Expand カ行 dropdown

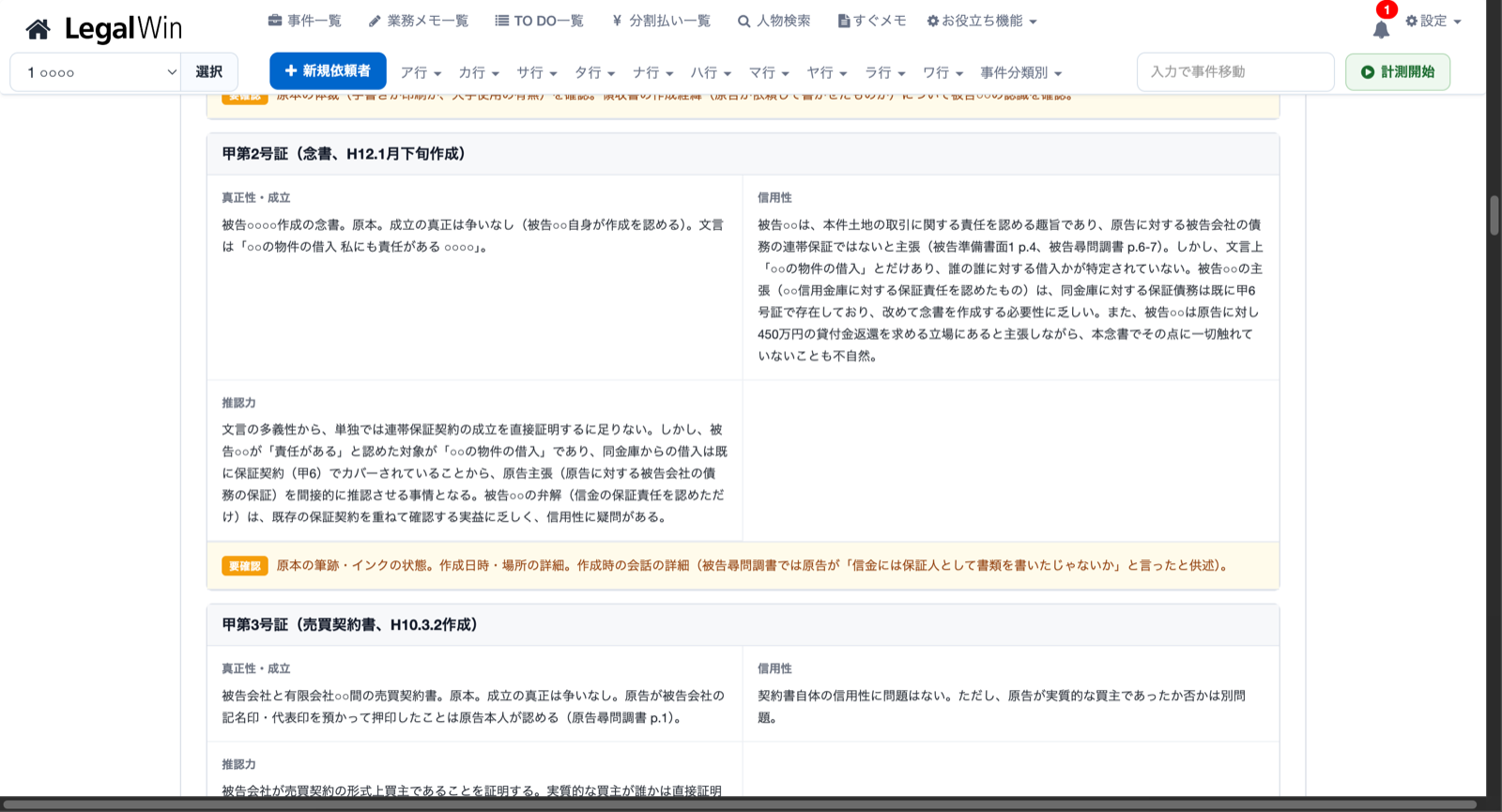point(479,72)
